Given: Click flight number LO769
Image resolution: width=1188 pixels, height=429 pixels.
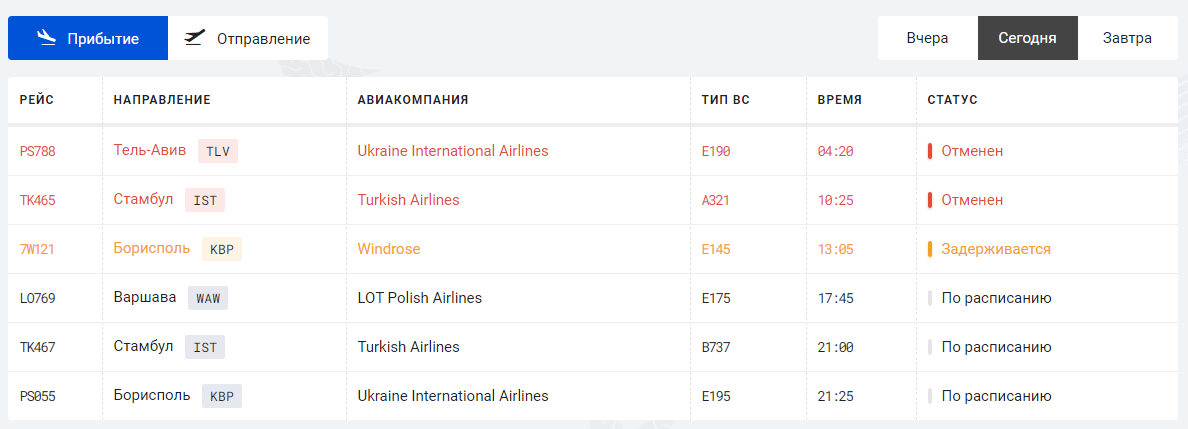Looking at the screenshot, I should (38, 298).
